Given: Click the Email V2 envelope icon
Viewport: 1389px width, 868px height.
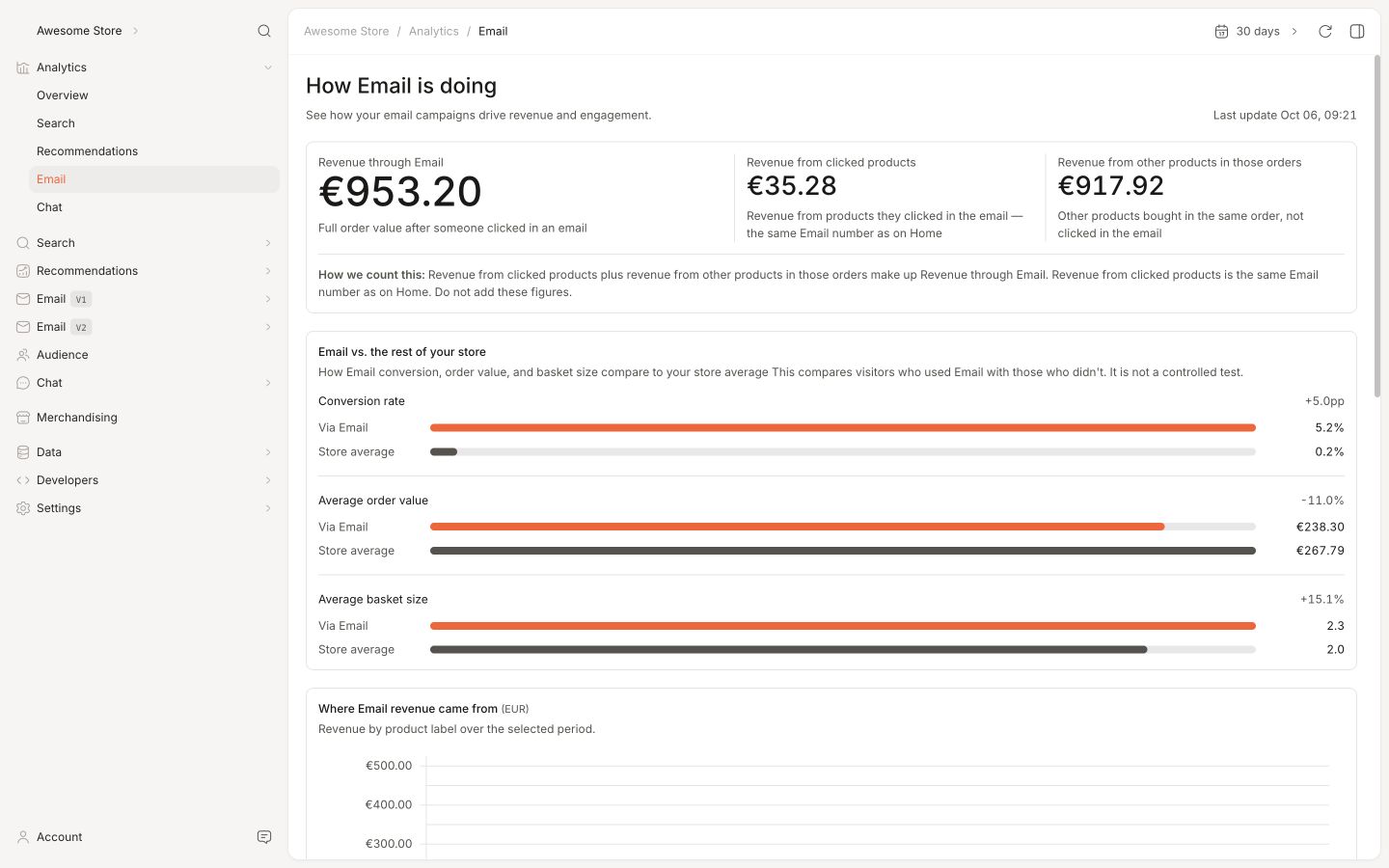Looking at the screenshot, I should click(23, 327).
